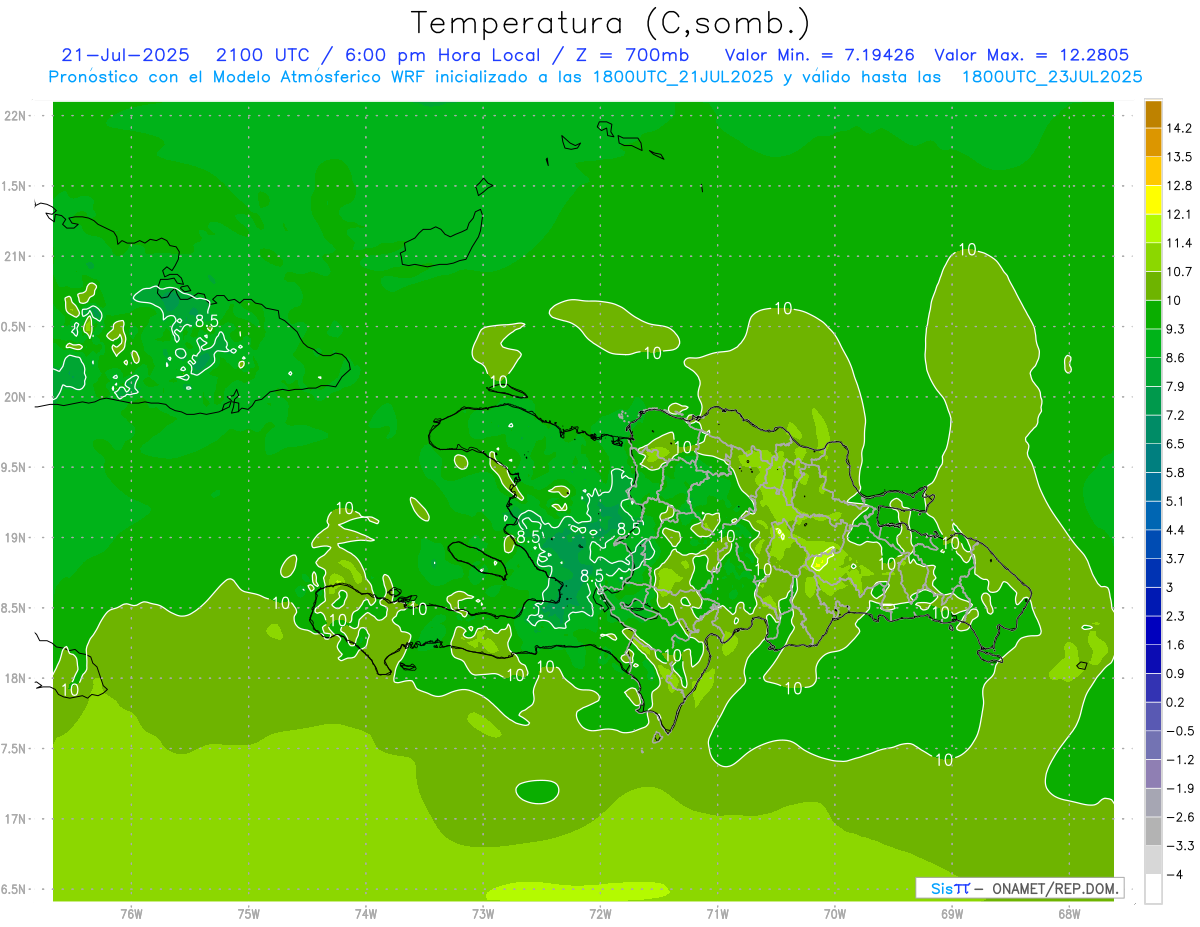Click the '70W' longitude axis label
The width and height of the screenshot is (1200, 927).
tap(835, 913)
